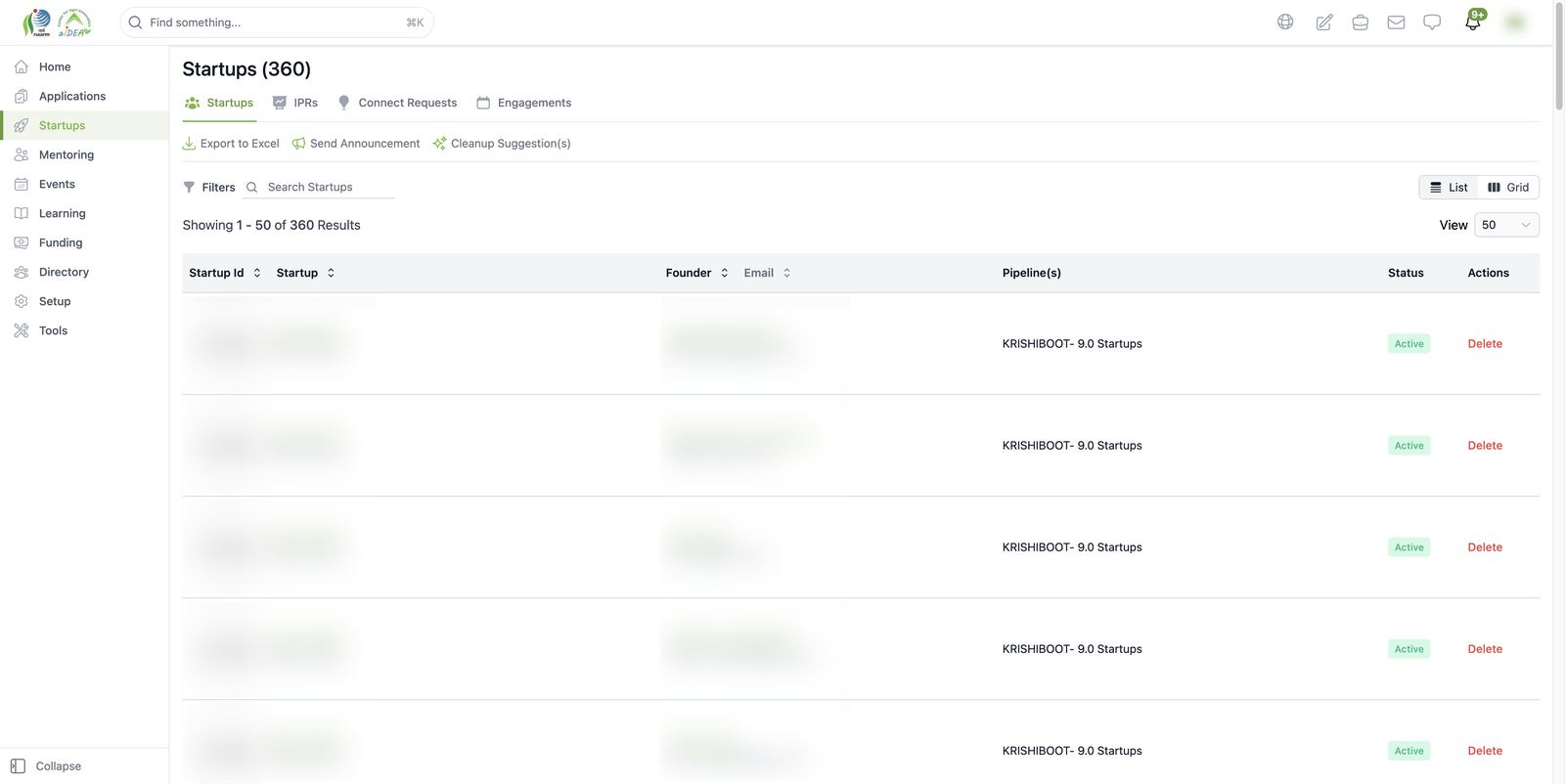Click the Cleanup Suggestion sparkle icon
This screenshot has width=1565, height=784.
point(439,144)
